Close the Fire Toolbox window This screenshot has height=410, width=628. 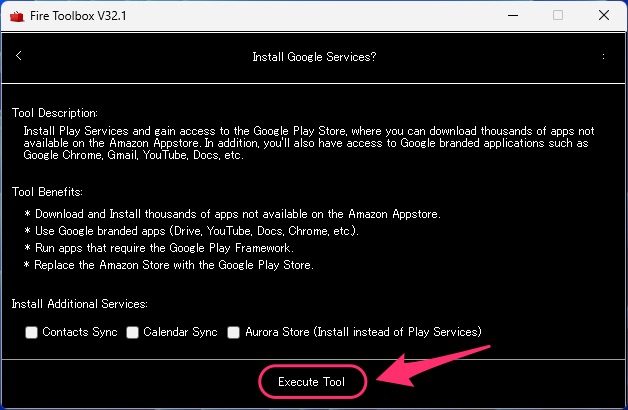pyautogui.click(x=604, y=15)
